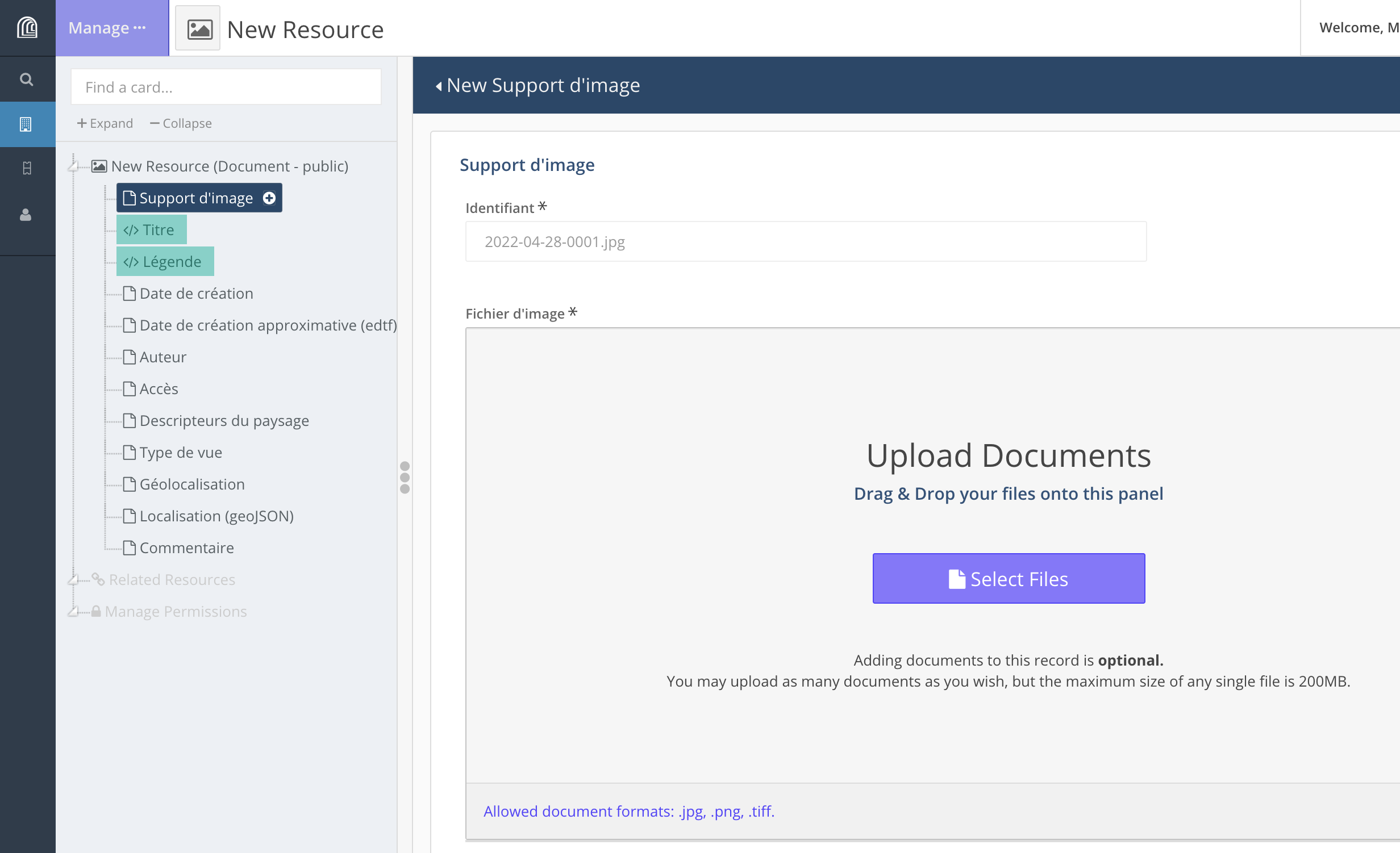Click the Arches logo icon
This screenshot has width=1400, height=853.
[27, 27]
